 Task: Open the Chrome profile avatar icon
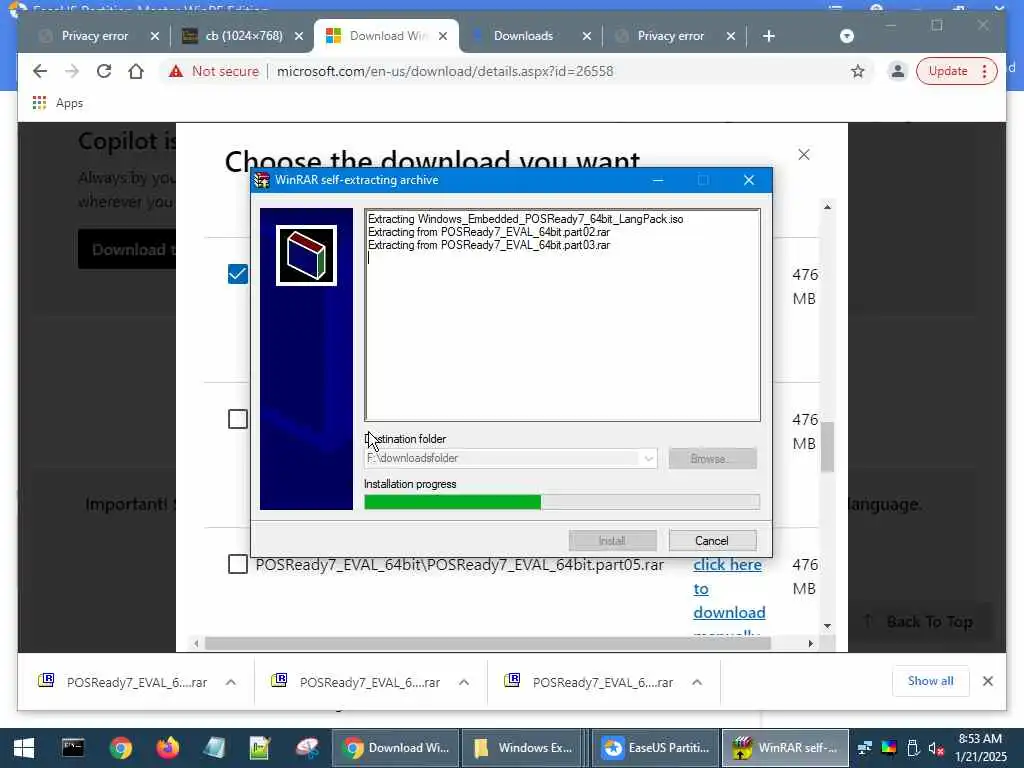[898, 71]
